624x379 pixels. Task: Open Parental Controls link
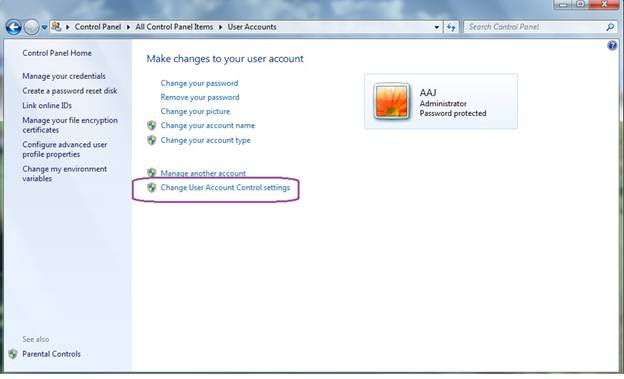[51, 354]
